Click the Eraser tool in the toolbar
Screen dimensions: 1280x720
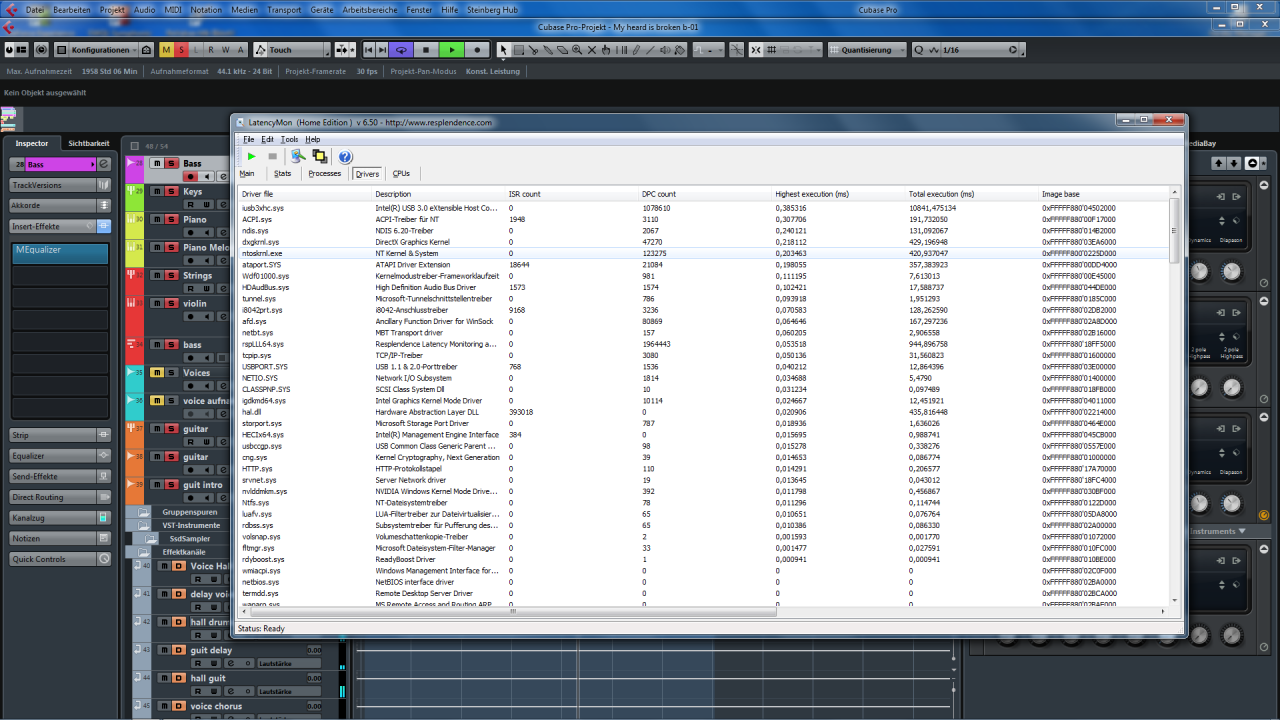pos(562,49)
